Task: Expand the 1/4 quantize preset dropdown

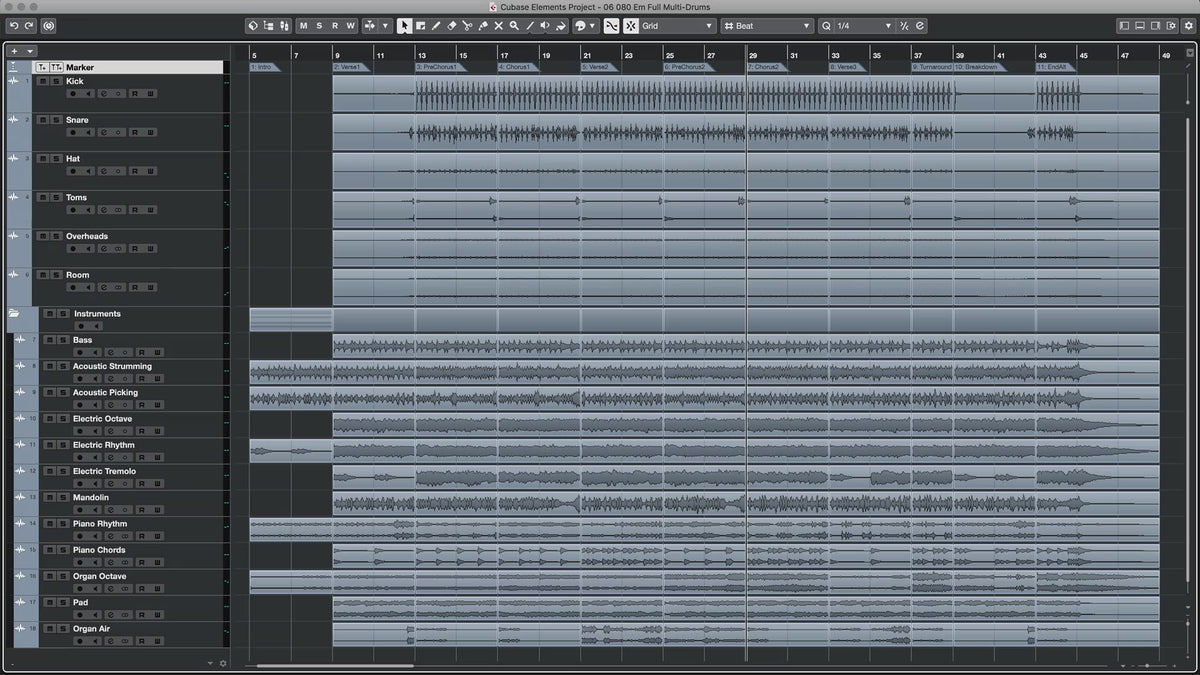Action: [x=856, y=26]
